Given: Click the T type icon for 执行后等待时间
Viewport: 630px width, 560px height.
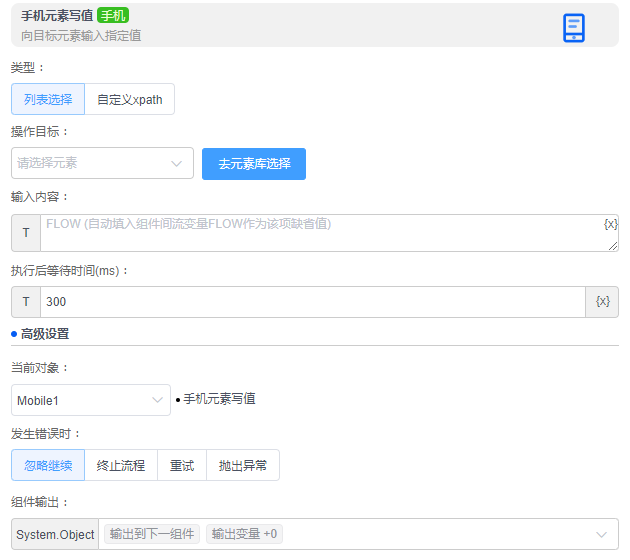Looking at the screenshot, I should click(x=26, y=301).
